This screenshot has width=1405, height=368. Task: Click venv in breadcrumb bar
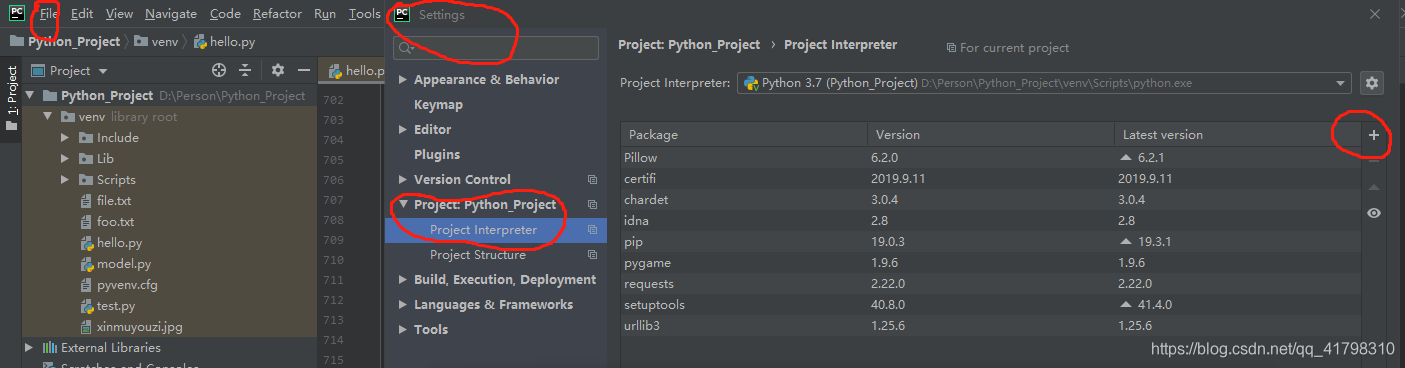[x=157, y=42]
